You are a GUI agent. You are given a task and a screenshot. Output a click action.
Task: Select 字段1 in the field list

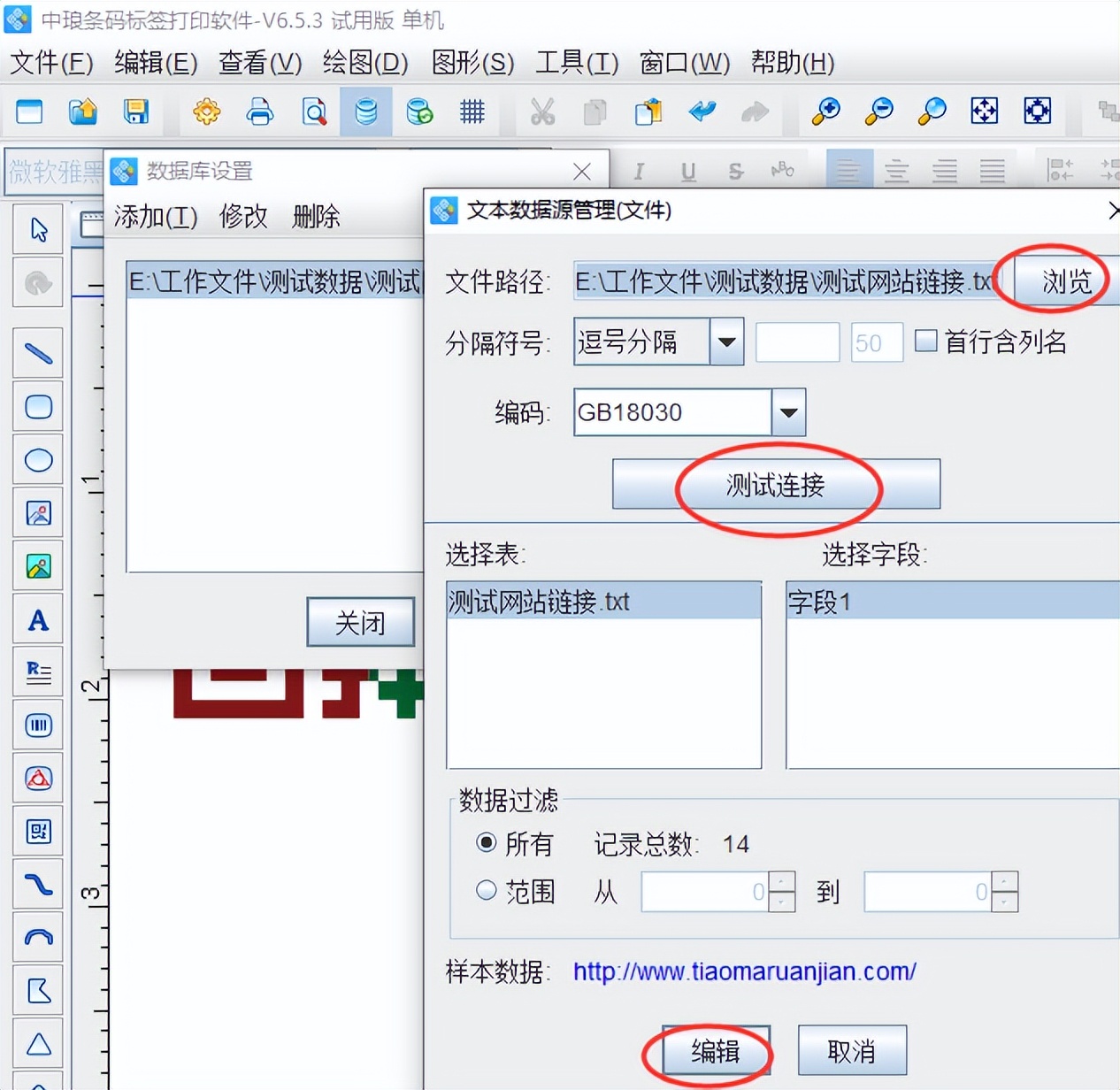[821, 601]
